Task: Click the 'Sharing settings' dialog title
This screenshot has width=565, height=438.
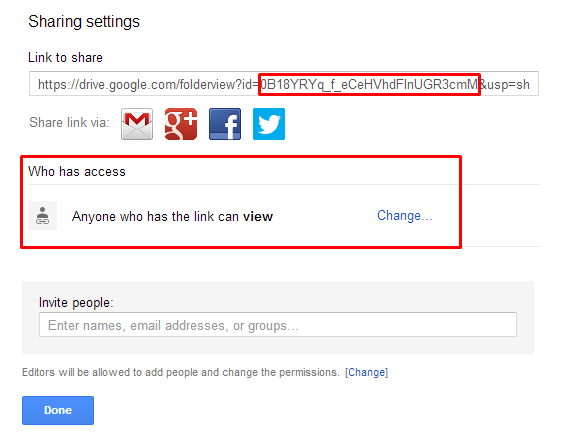Action: pos(84,22)
